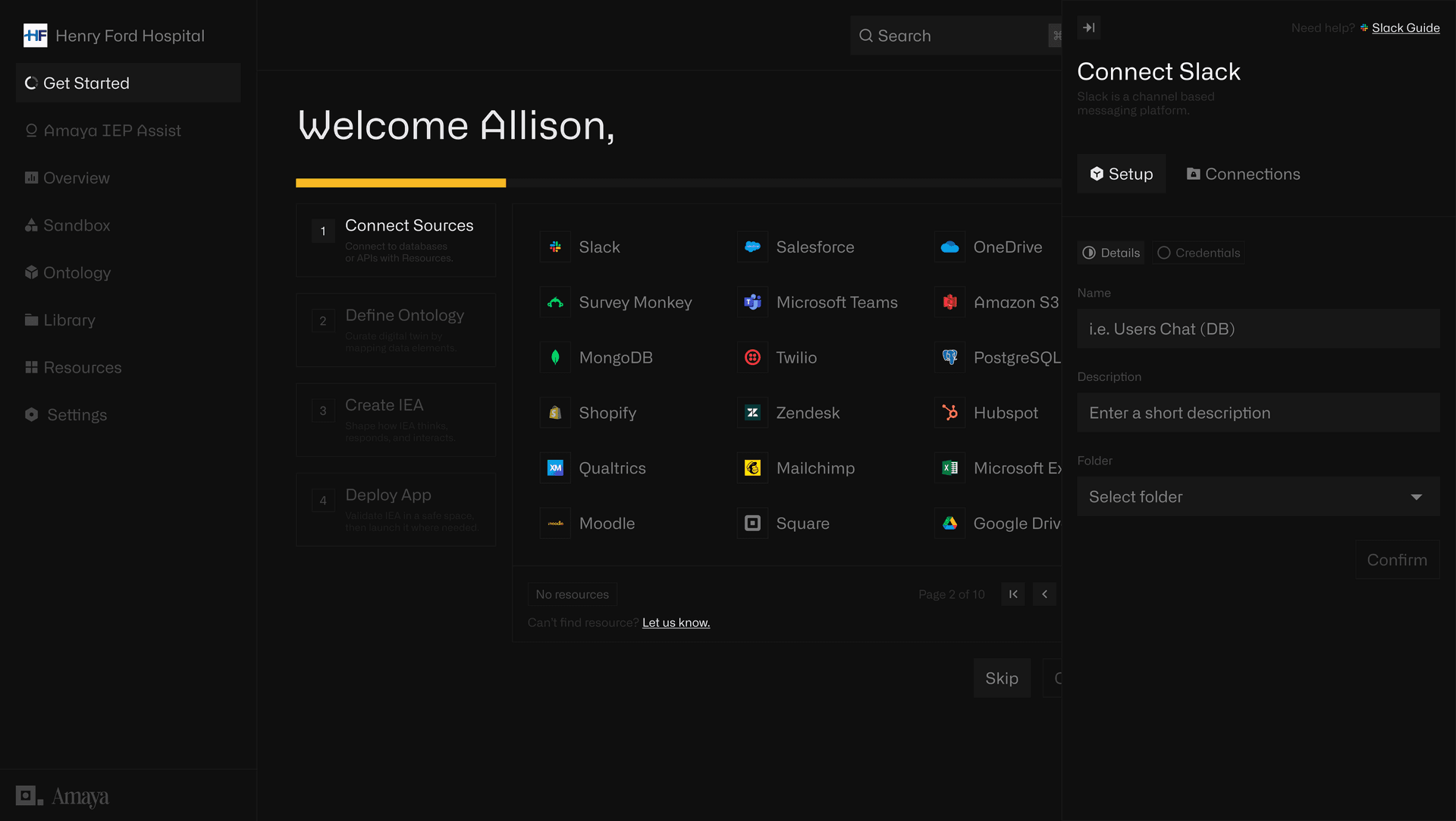Open Ontology in the sidebar

77,272
